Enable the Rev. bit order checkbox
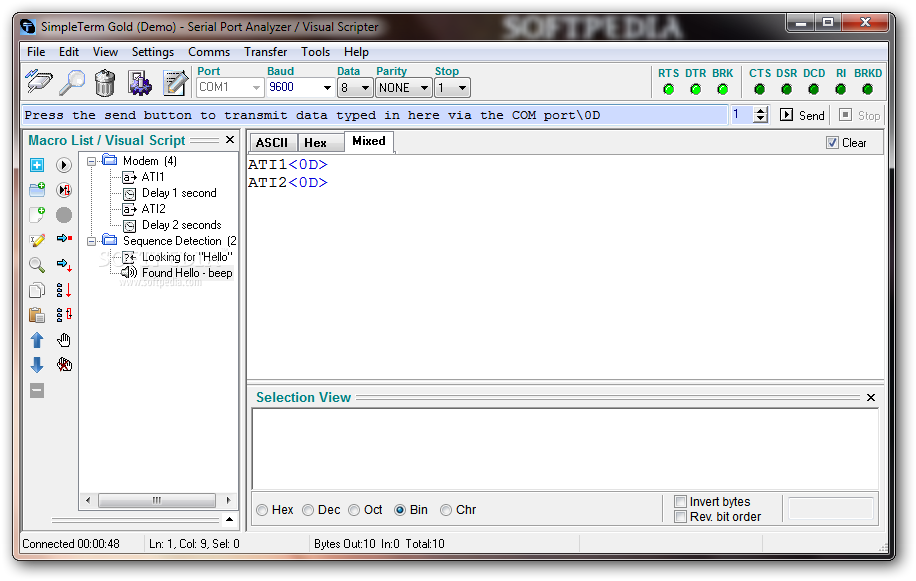This screenshot has width=916, height=581. tap(680, 517)
